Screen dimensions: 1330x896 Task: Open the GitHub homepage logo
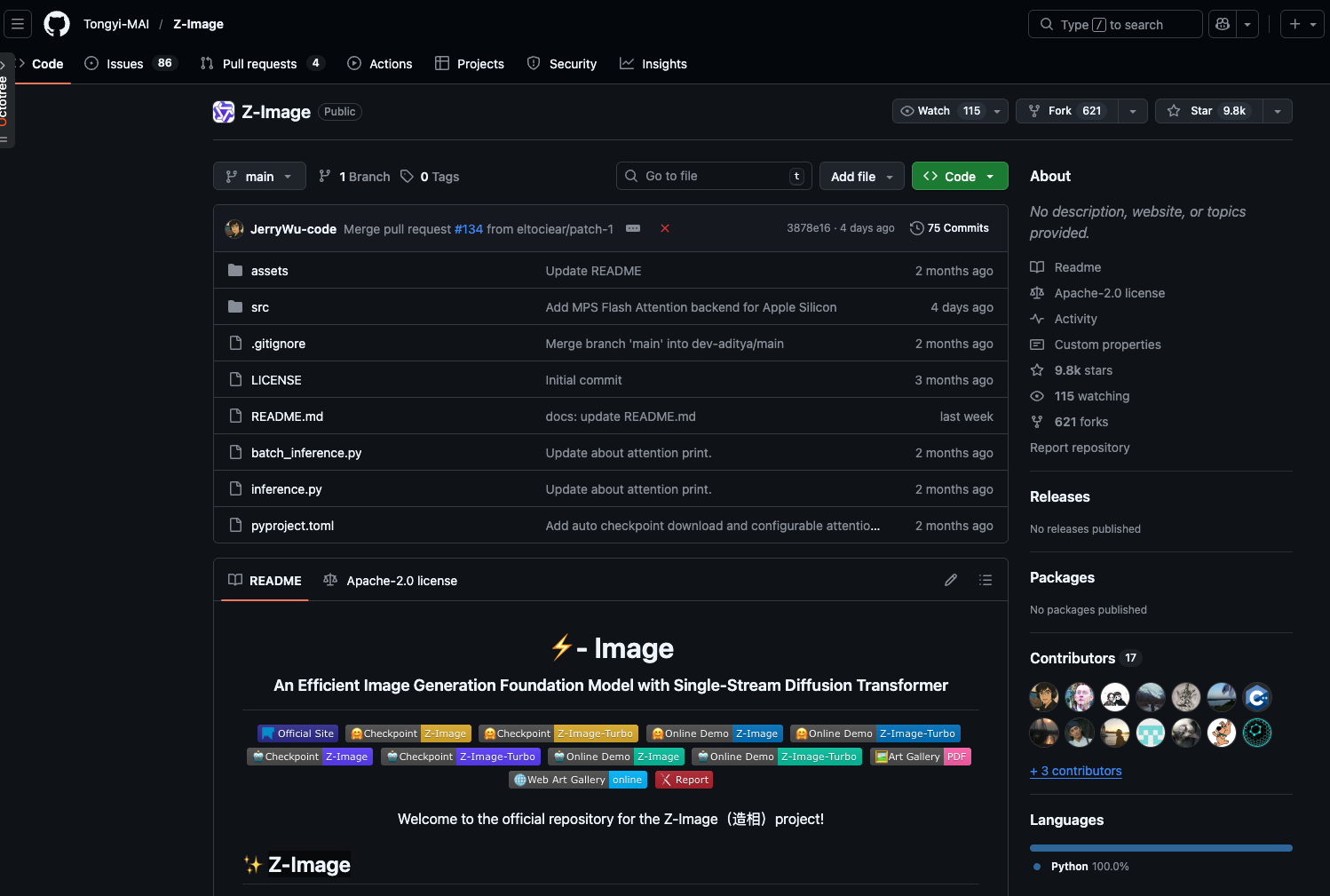(57, 24)
